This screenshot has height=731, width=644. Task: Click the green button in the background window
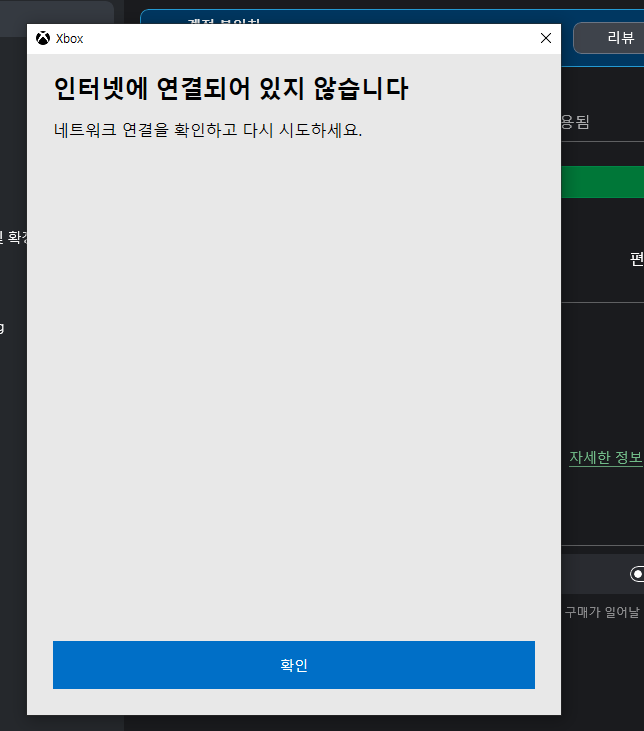pos(602,182)
